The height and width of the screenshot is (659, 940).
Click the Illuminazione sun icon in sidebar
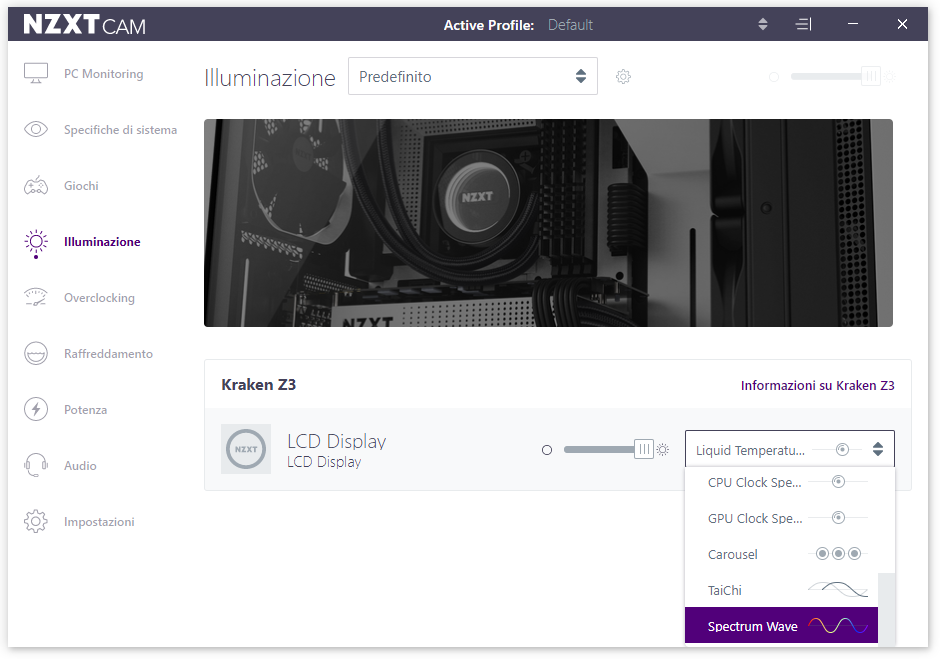[36, 242]
